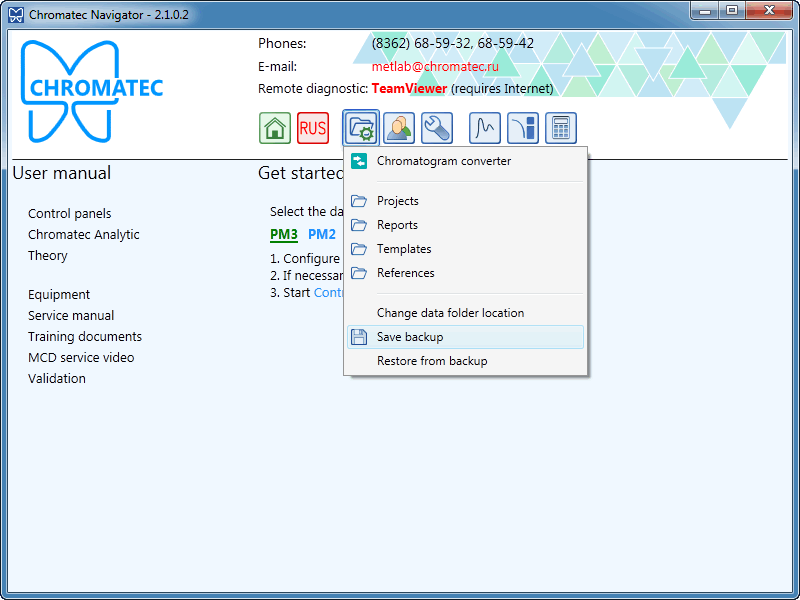This screenshot has height=600, width=800.
Task: Select Projects folder in the menu
Action: point(397,201)
